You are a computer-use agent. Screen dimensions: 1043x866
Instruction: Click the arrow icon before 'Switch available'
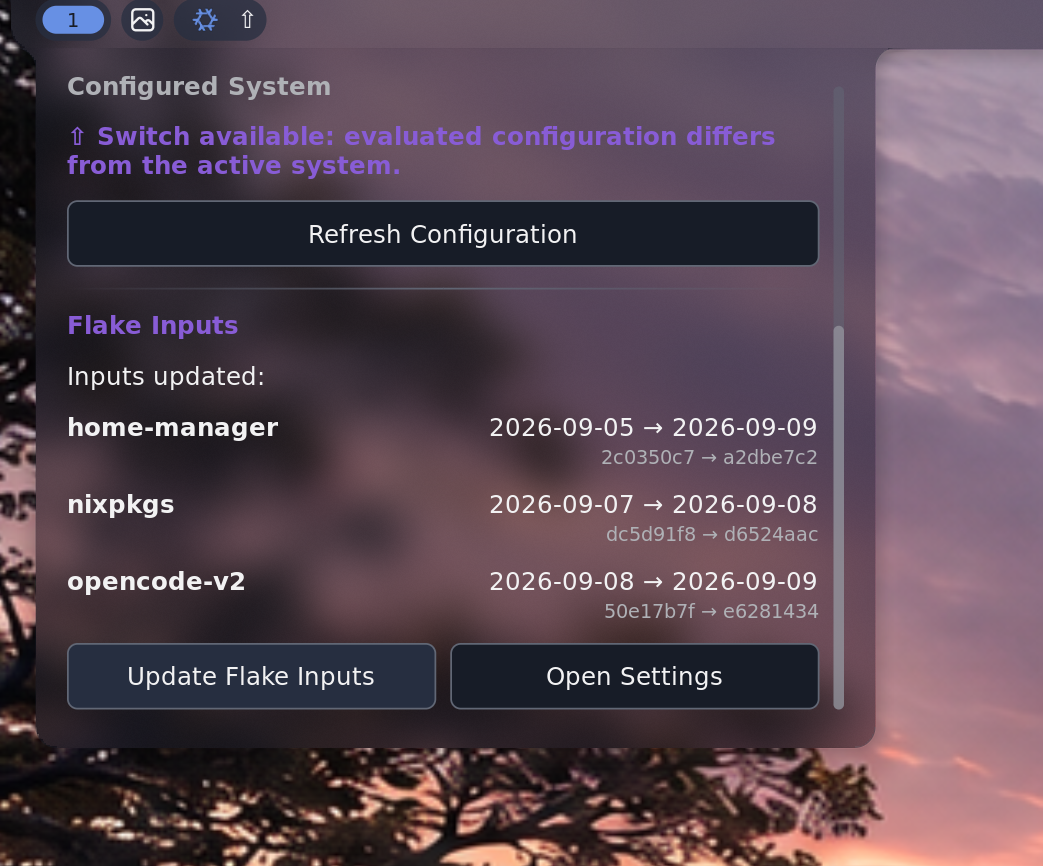pos(77,136)
